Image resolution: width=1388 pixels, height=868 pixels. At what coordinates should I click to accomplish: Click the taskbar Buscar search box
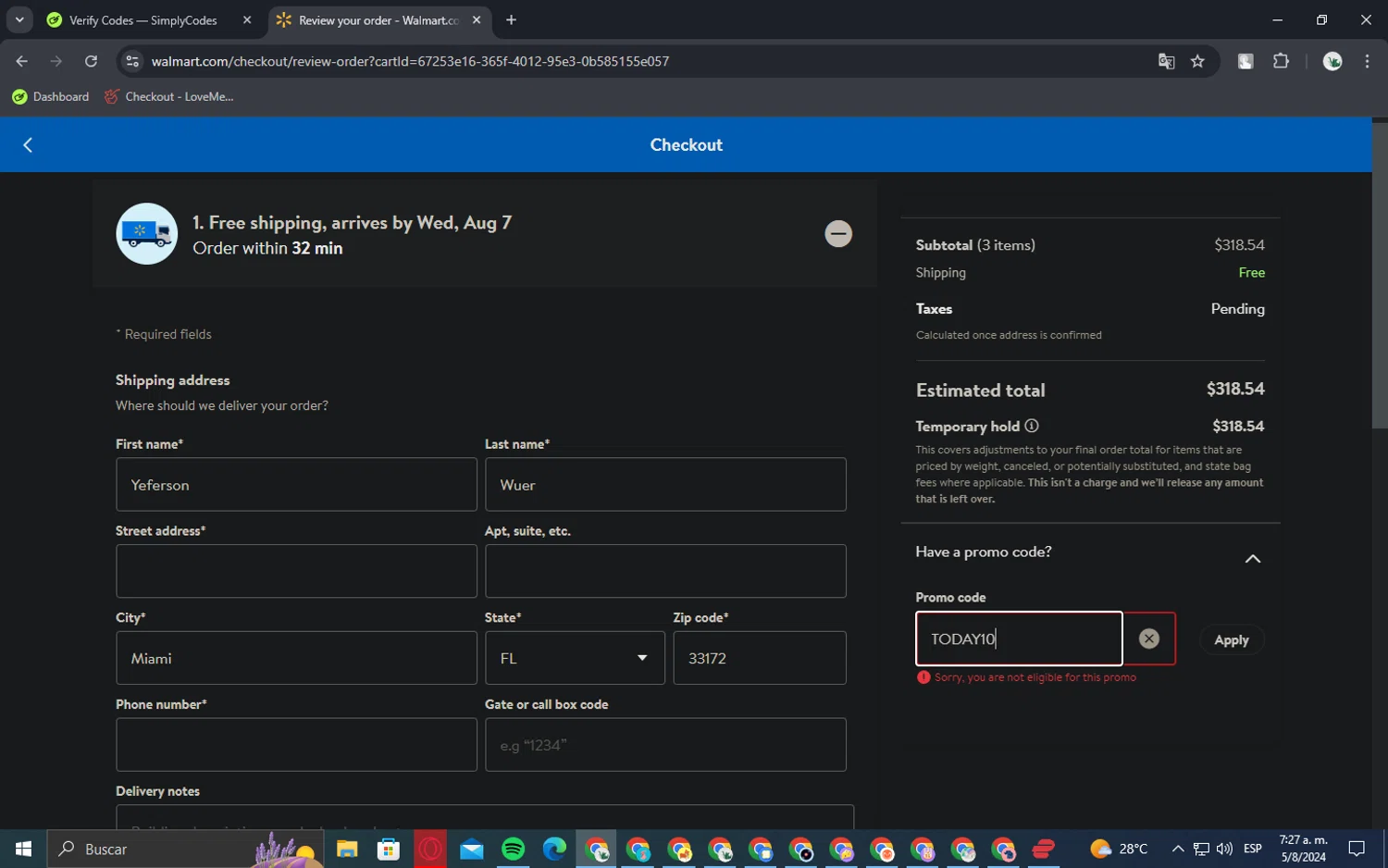pyautogui.click(x=185, y=849)
